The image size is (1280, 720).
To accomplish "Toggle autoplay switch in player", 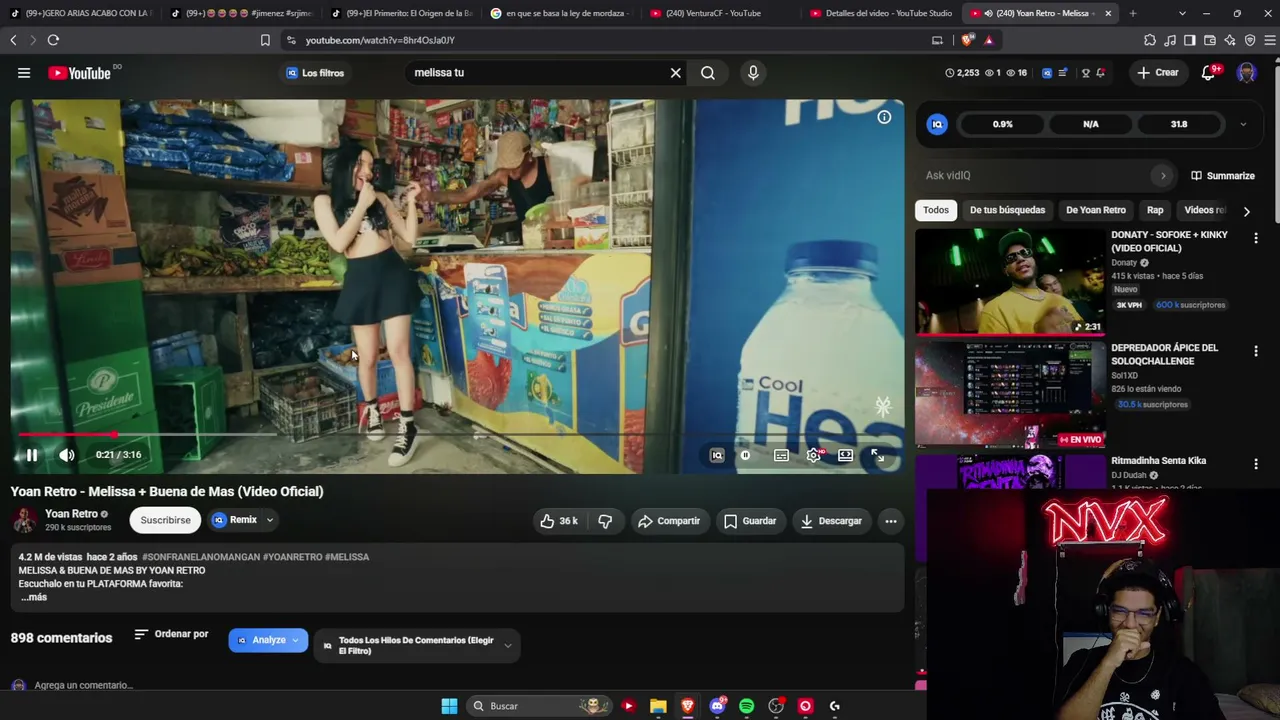I will [x=747, y=455].
